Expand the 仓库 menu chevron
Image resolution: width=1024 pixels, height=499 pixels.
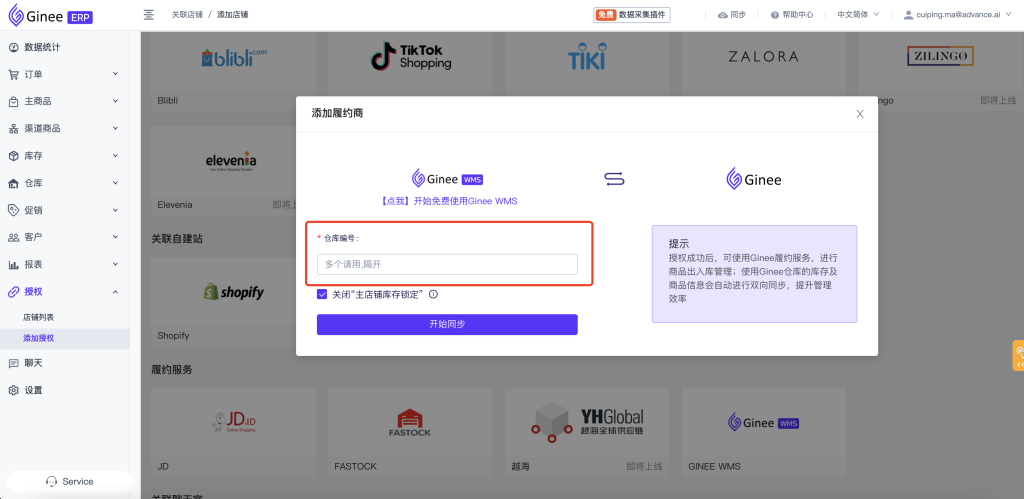click(115, 183)
